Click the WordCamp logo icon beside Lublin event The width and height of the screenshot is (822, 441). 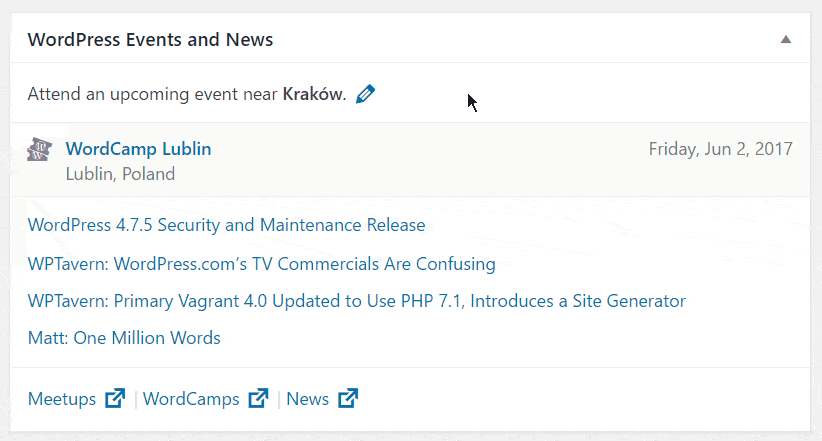38,150
